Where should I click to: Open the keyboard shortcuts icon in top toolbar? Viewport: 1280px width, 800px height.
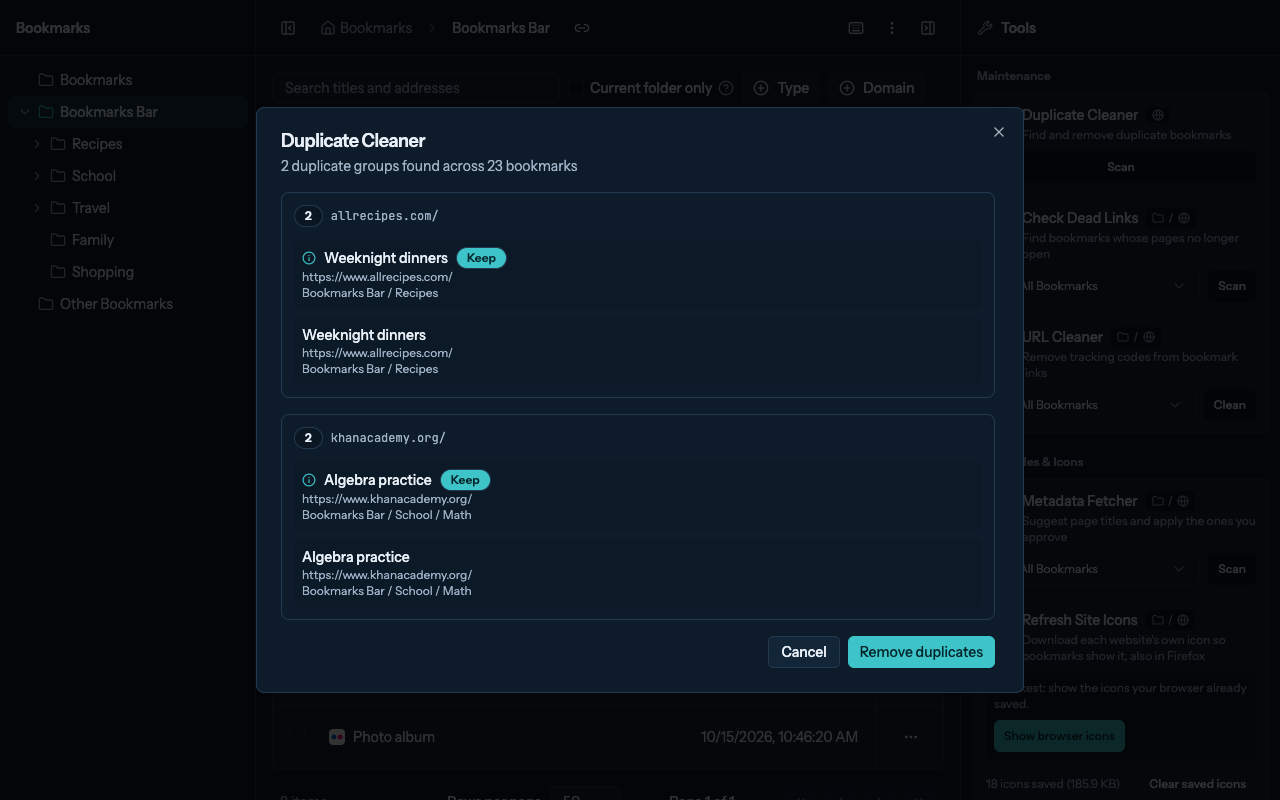[x=856, y=28]
